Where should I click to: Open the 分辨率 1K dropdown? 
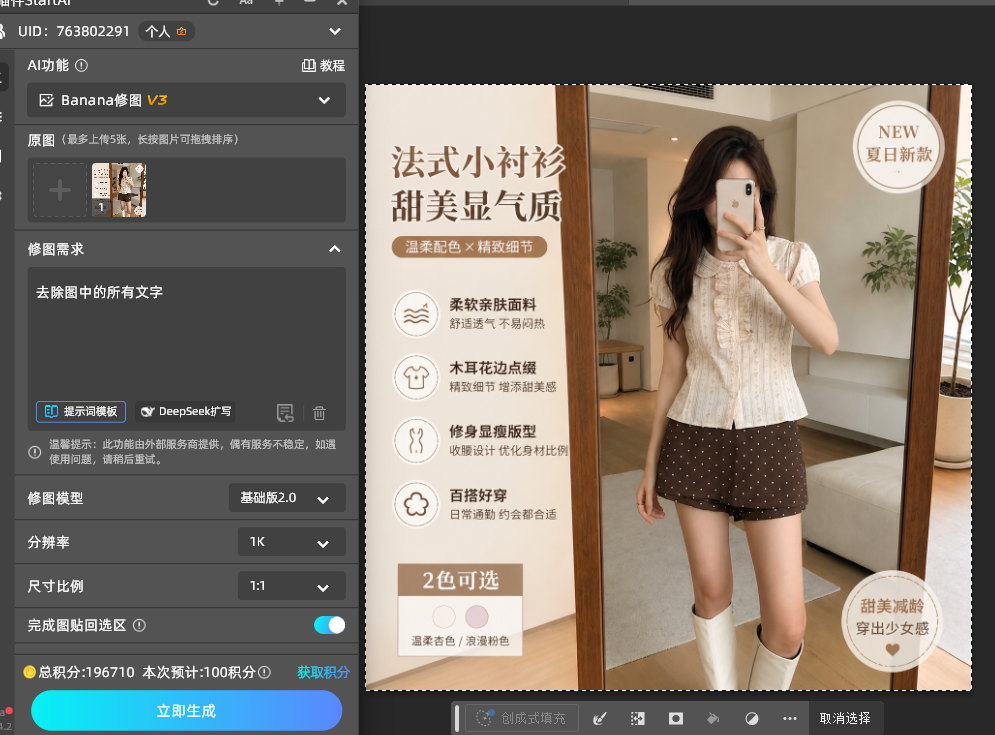tap(291, 542)
